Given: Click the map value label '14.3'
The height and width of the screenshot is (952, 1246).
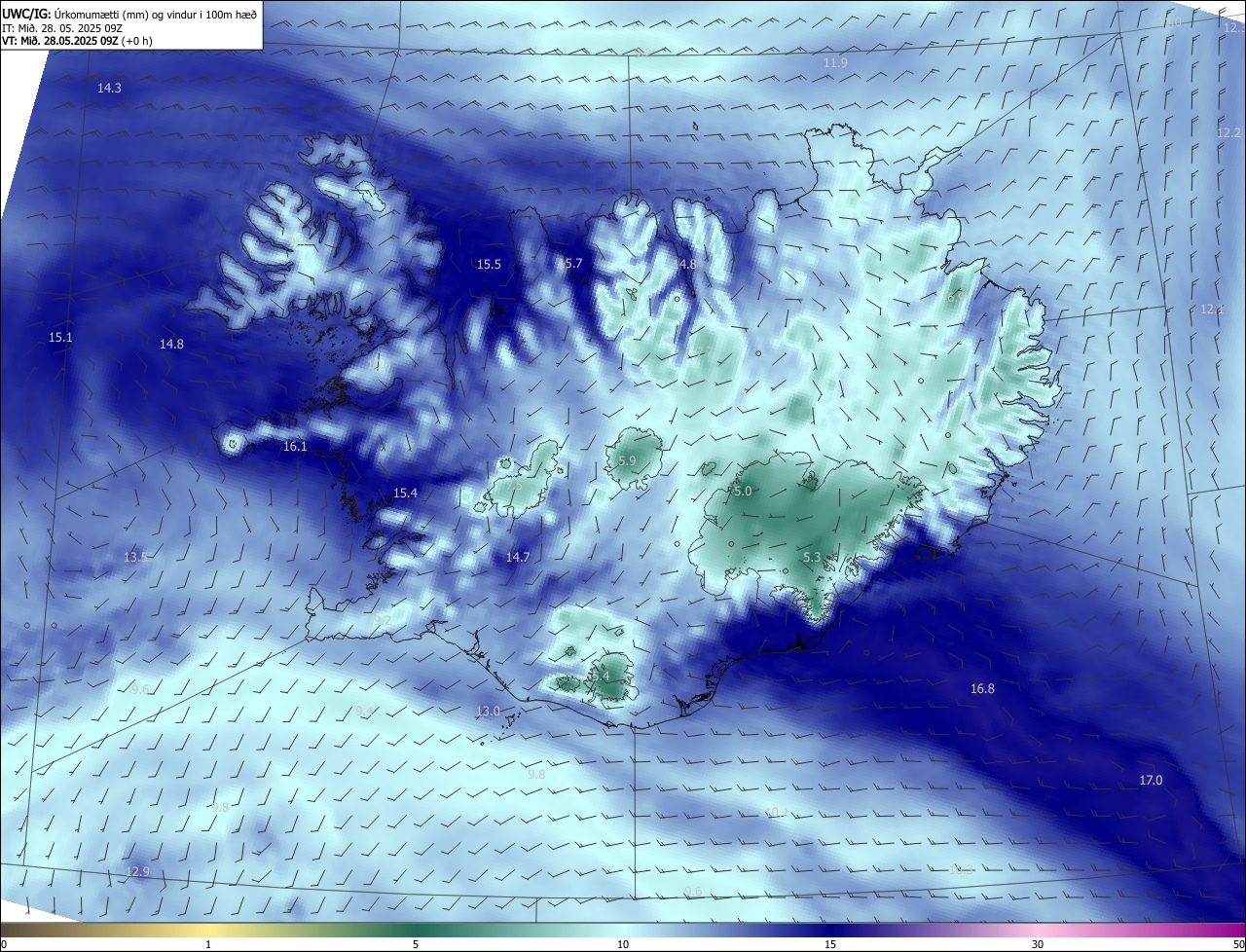Looking at the screenshot, I should pos(109,89).
